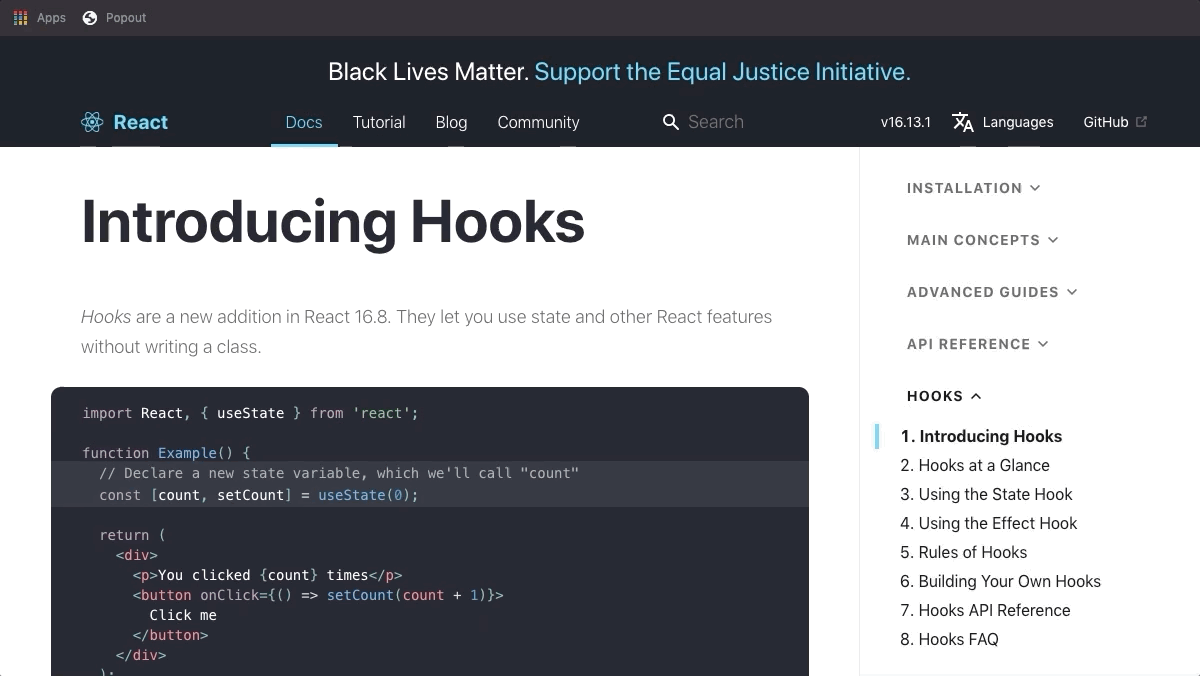Click the Black Lives Matter text

click(428, 72)
